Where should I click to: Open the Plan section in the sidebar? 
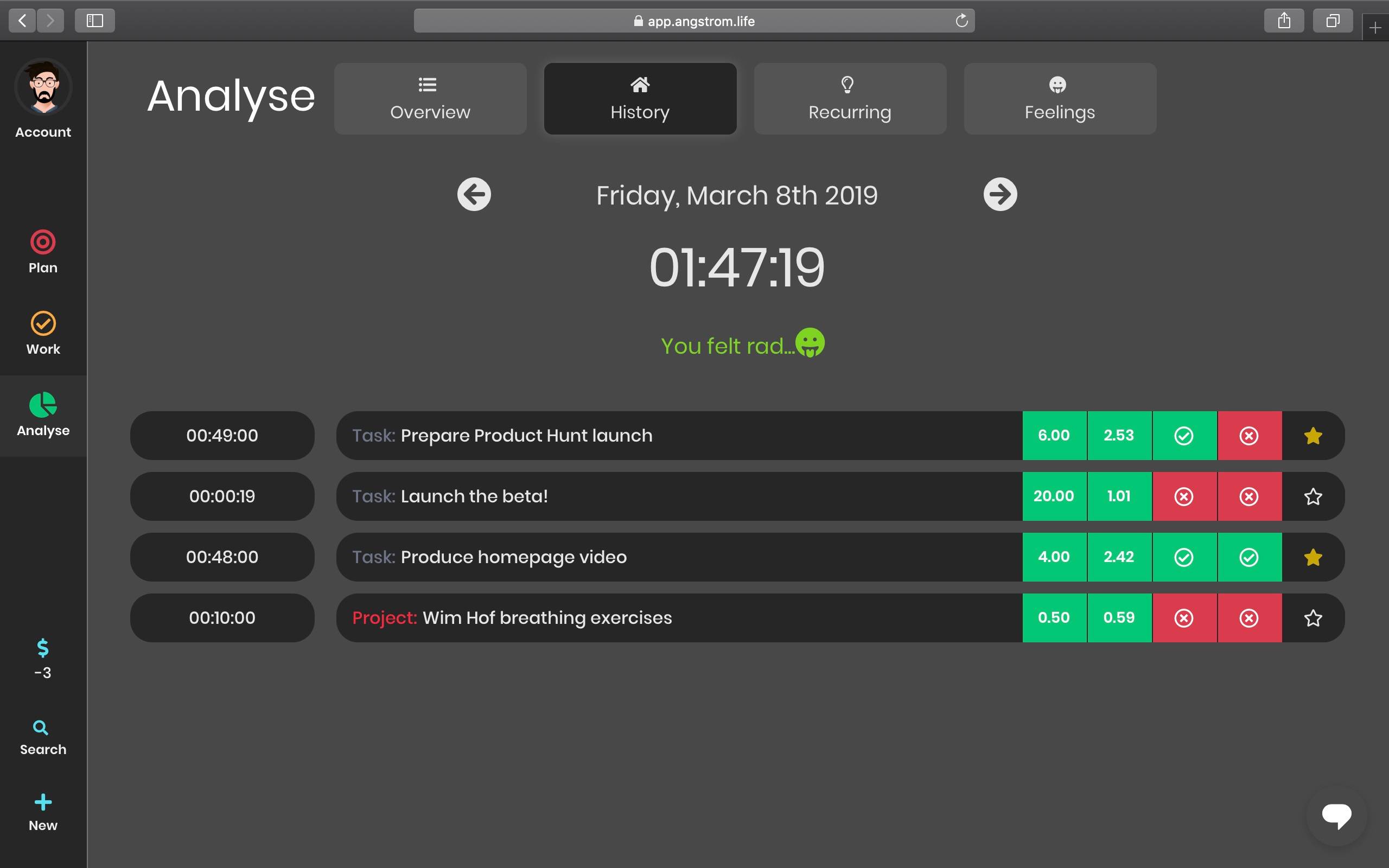42,251
